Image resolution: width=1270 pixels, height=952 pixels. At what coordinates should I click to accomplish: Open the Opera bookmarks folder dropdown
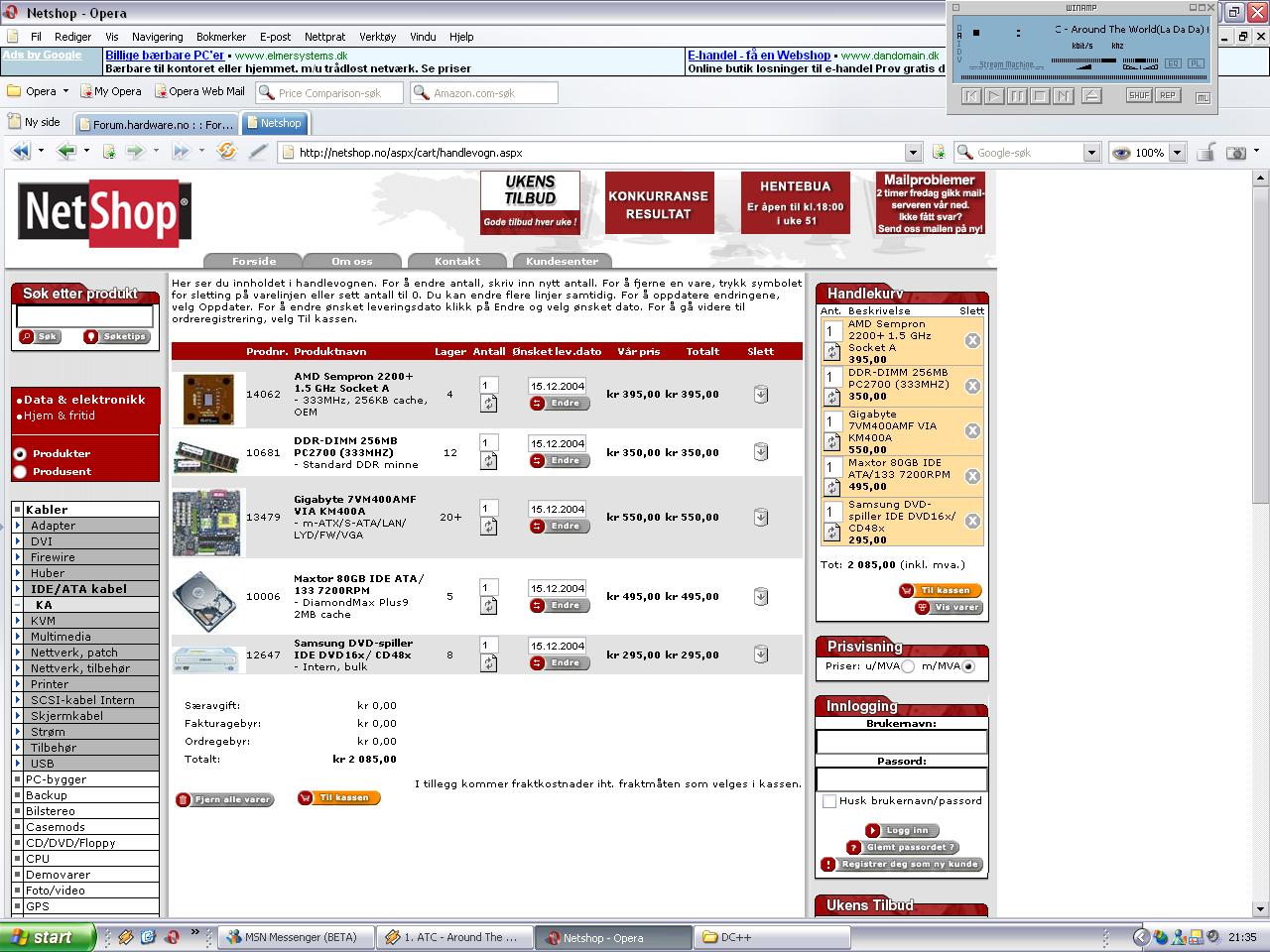tap(65, 91)
